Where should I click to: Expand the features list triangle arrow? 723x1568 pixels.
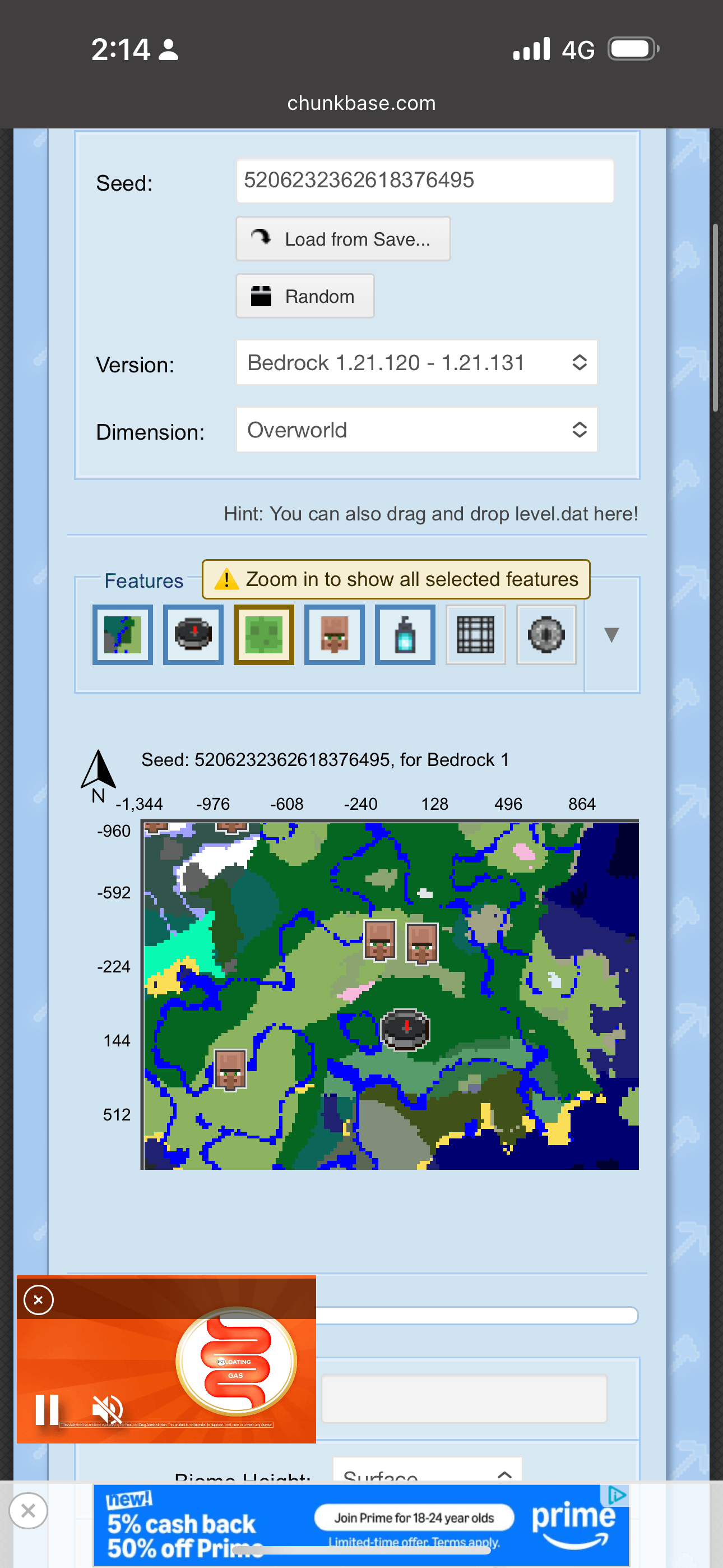click(611, 634)
